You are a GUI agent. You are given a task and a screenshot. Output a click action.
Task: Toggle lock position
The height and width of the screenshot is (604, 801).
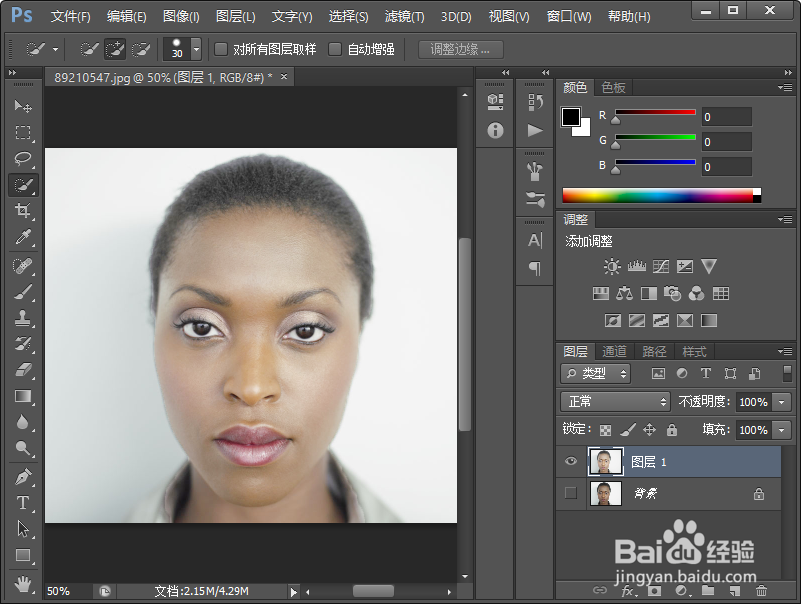pos(649,430)
